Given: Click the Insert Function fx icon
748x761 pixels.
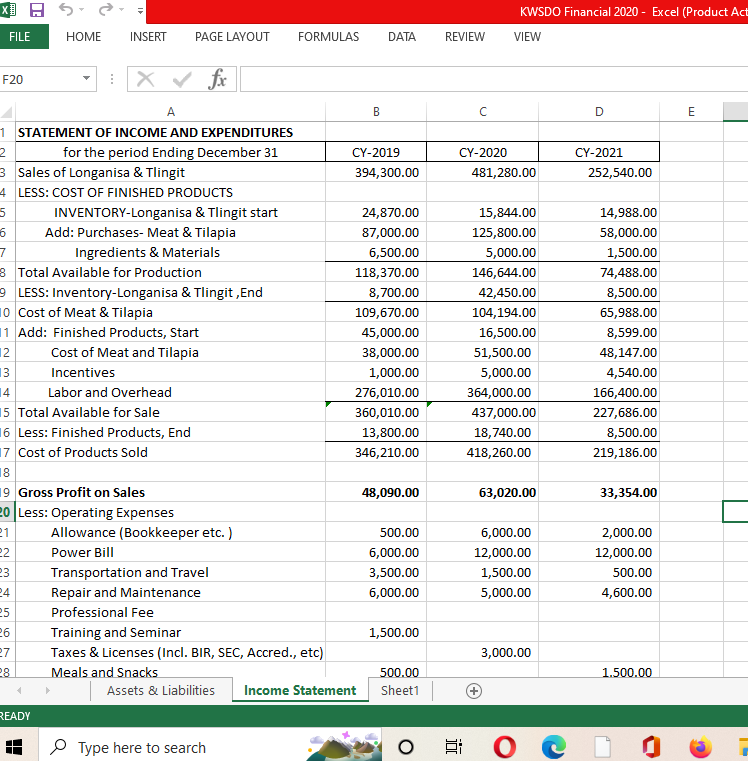Looking at the screenshot, I should [216, 78].
